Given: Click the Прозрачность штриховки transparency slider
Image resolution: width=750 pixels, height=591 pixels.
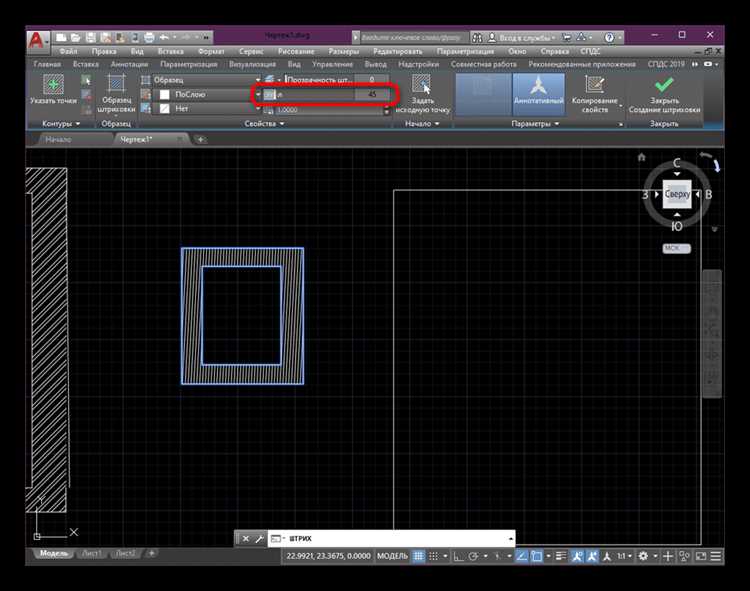Looking at the screenshot, I should pos(320,80).
